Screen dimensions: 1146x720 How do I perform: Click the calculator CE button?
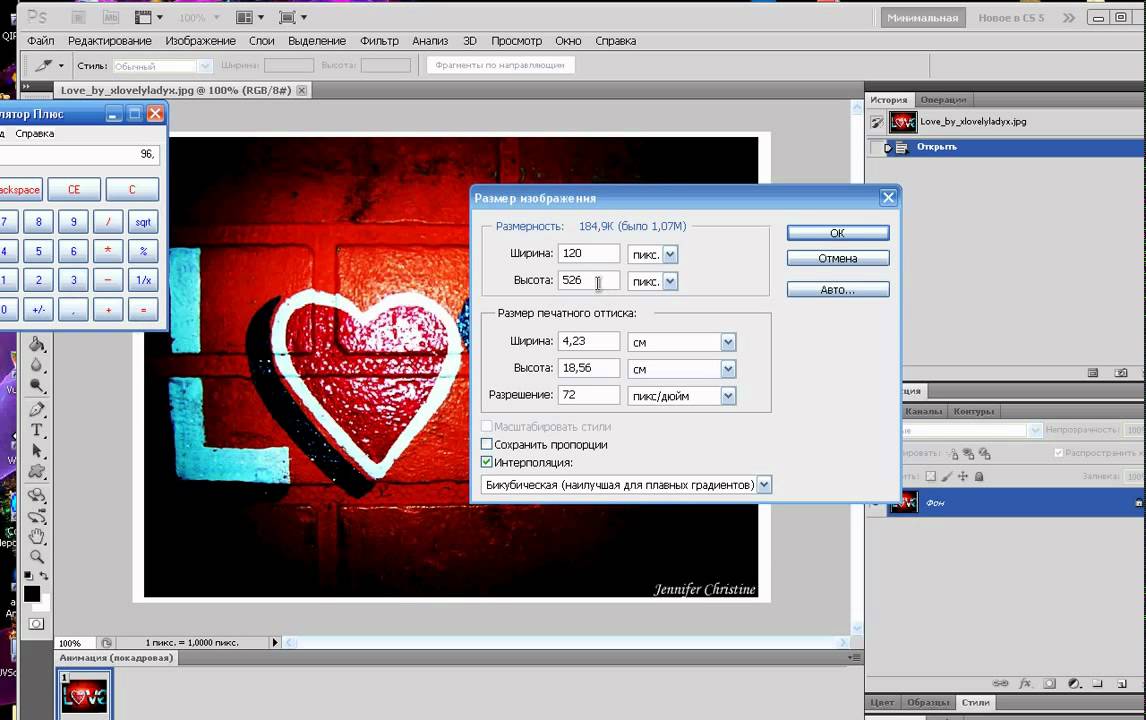point(74,189)
